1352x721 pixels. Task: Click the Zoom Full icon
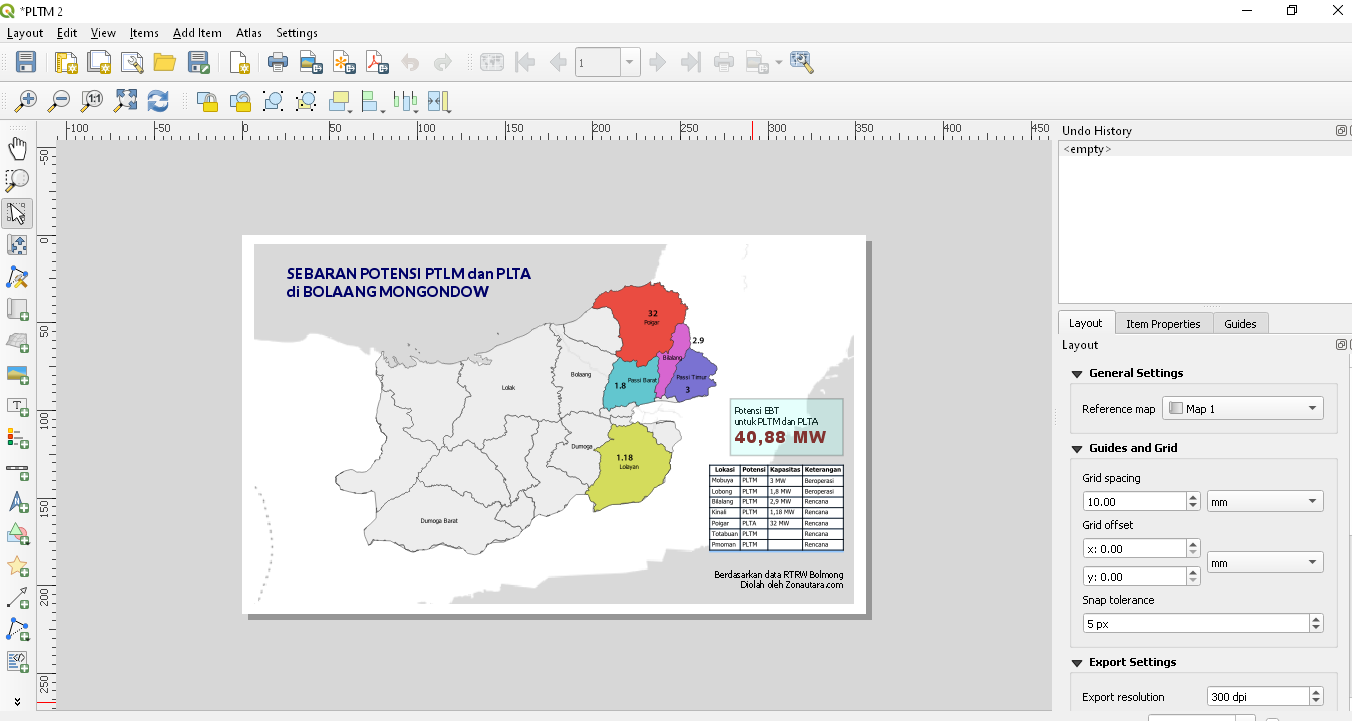125,100
